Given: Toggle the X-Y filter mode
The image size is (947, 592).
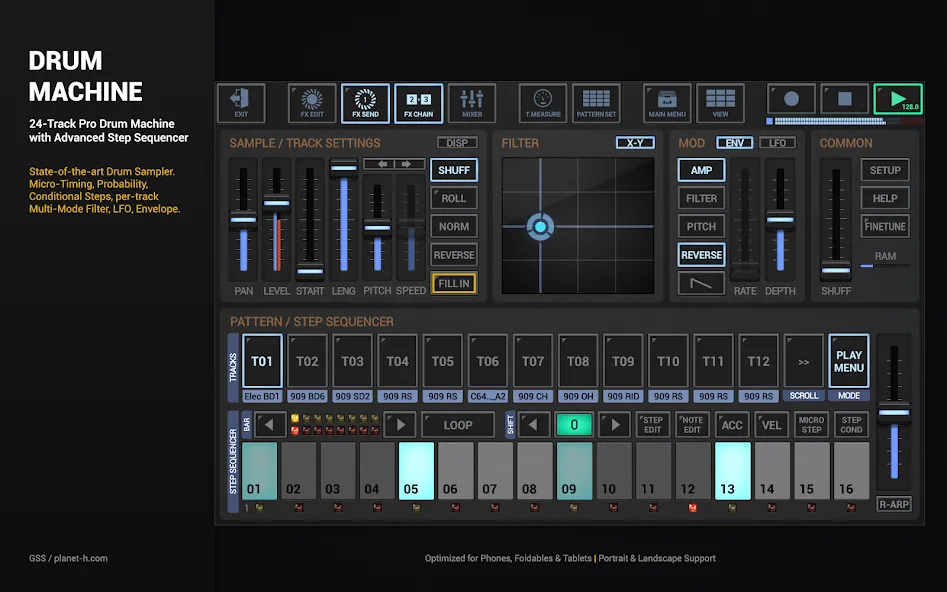Looking at the screenshot, I should [635, 143].
